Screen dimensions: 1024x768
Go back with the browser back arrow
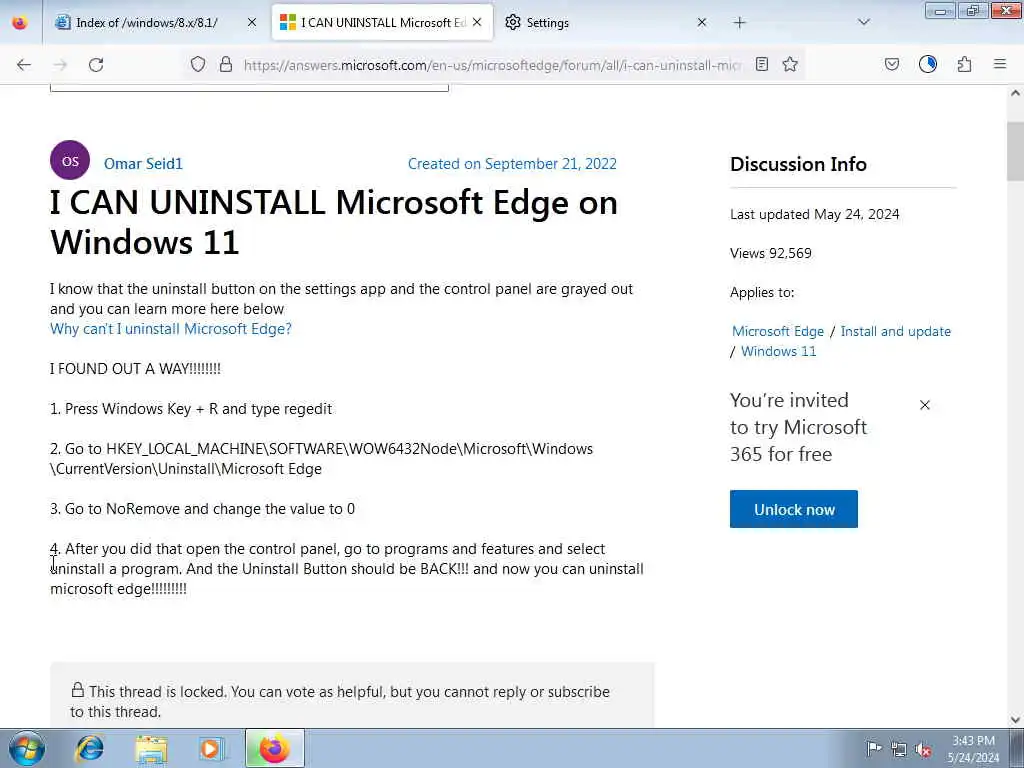pos(24,65)
